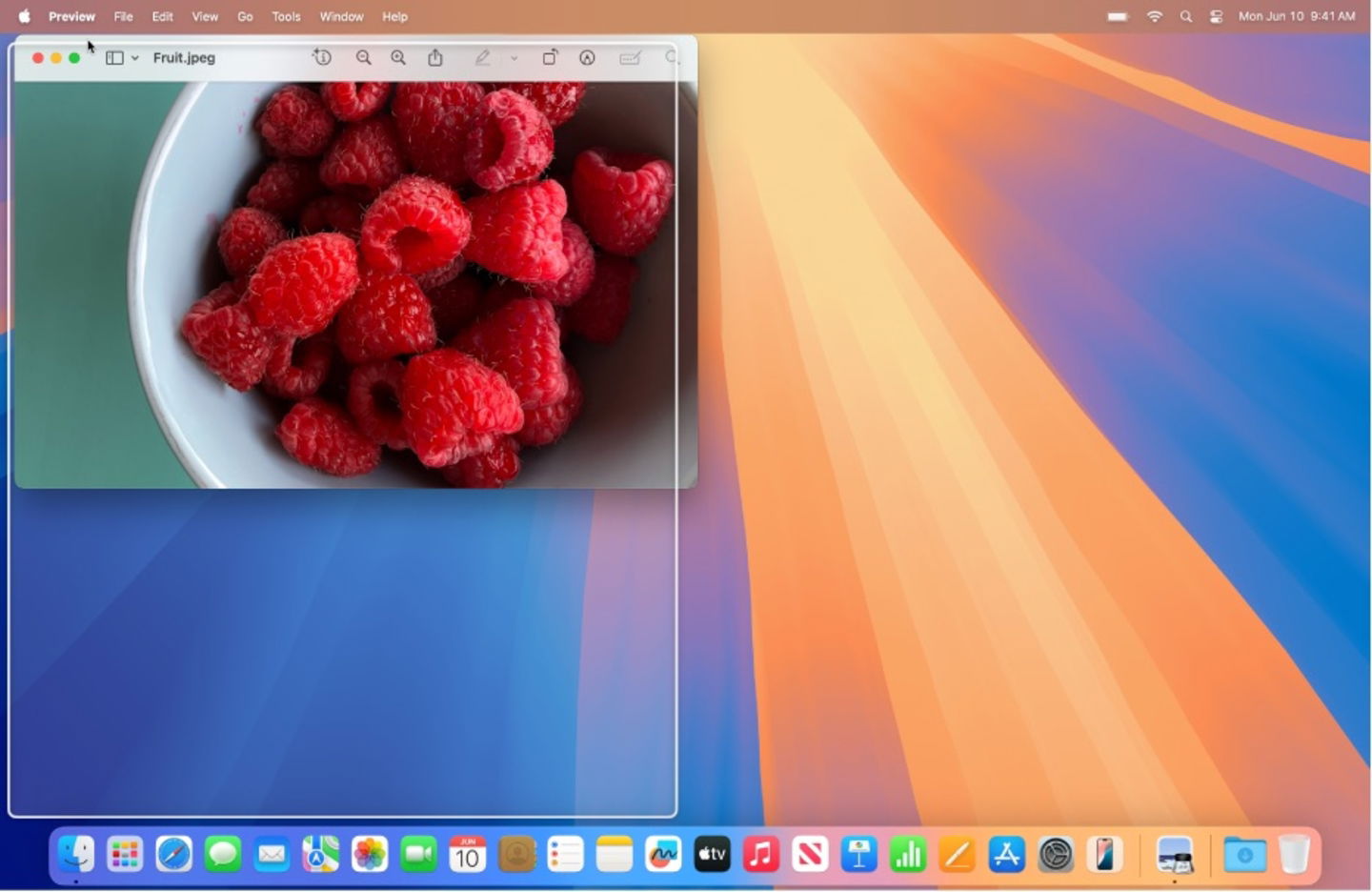Show the Markup toolbar
1372x892 pixels.
(587, 57)
